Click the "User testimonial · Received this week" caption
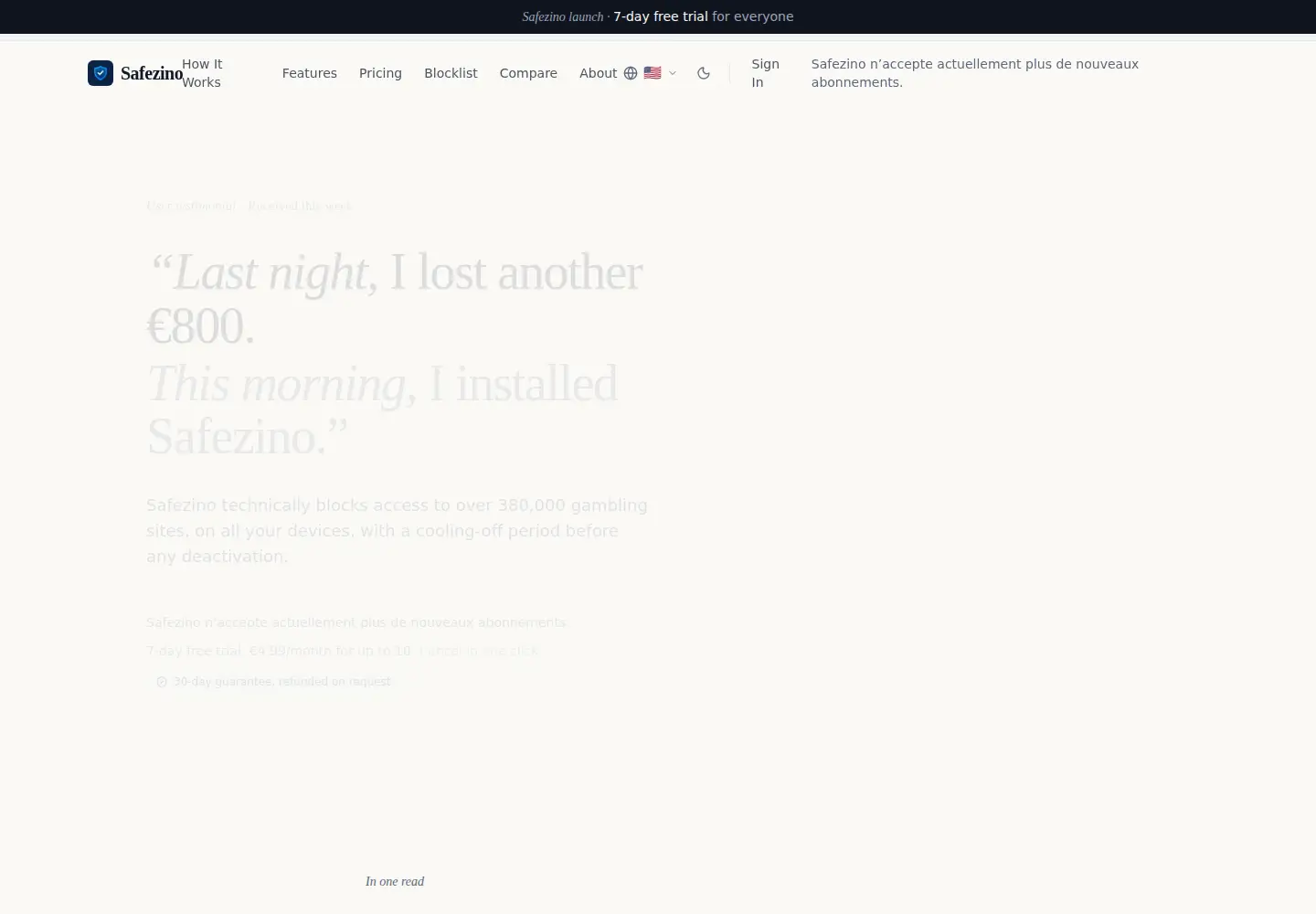This screenshot has height=914, width=1316. pos(249,206)
